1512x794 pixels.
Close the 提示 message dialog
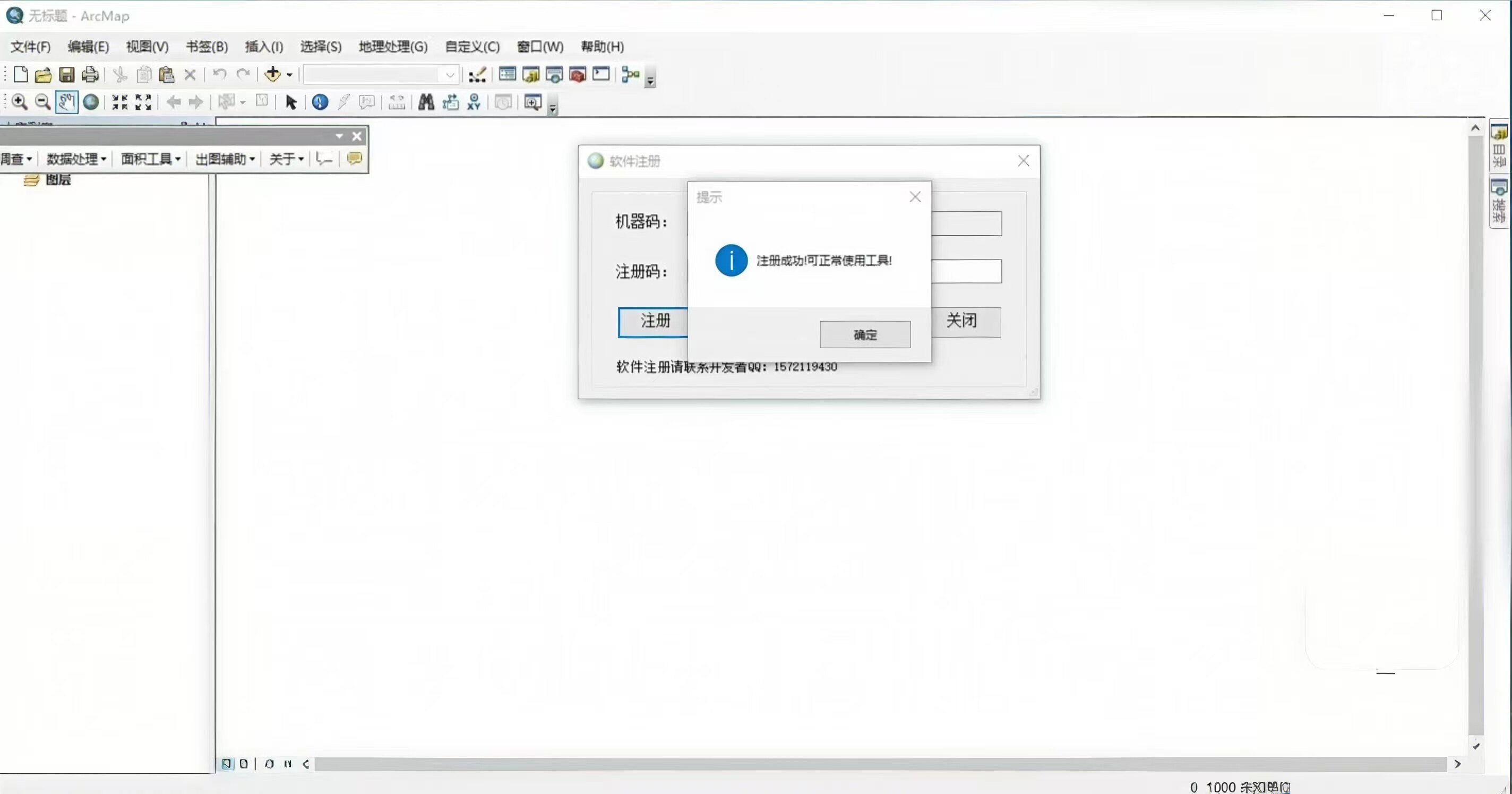coord(915,197)
